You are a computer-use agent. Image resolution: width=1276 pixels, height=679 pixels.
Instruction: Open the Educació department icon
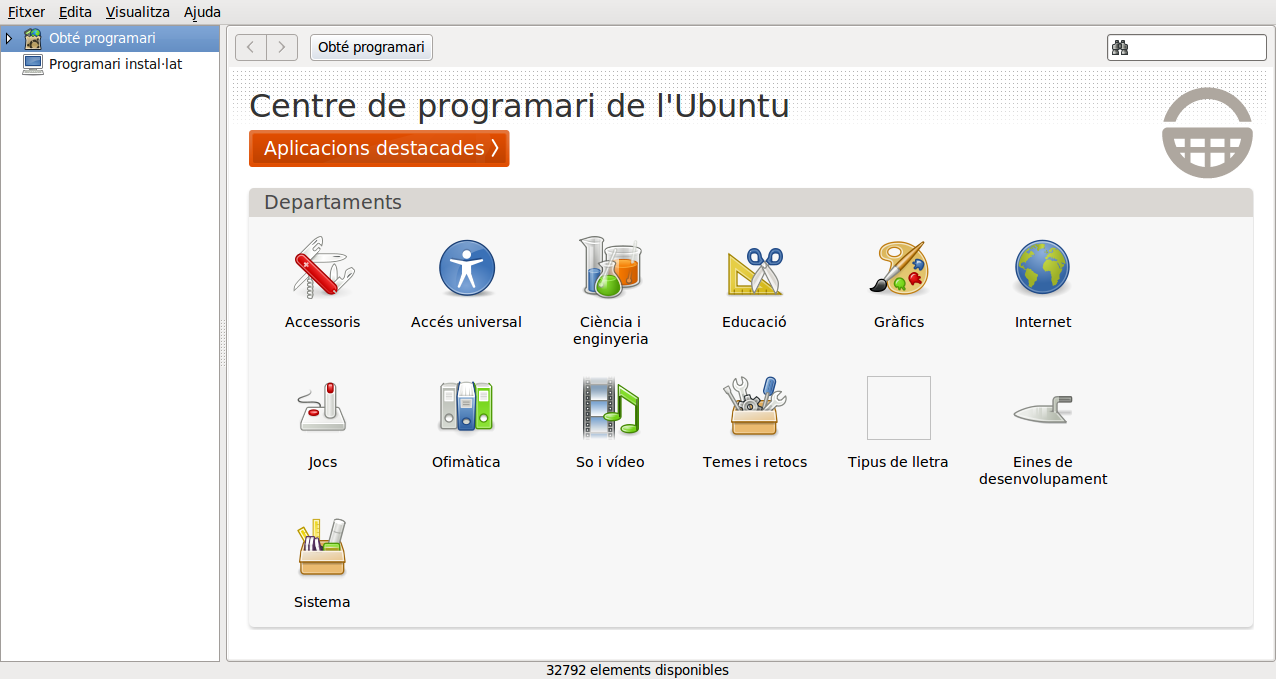click(x=754, y=268)
